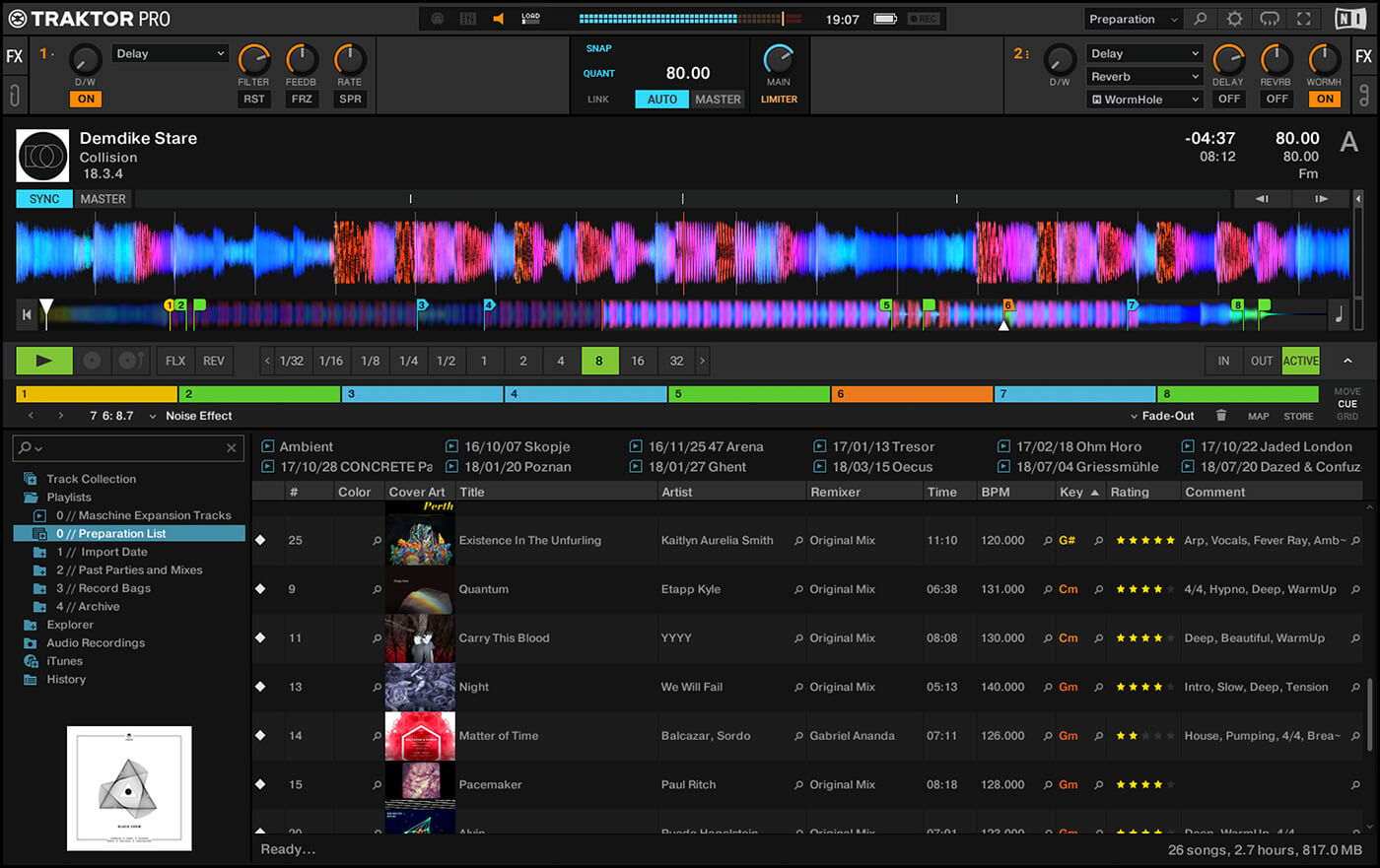Open the 17/01/13 Tresor favorite playlist
Screen dimensions: 1380x868
(x=873, y=447)
